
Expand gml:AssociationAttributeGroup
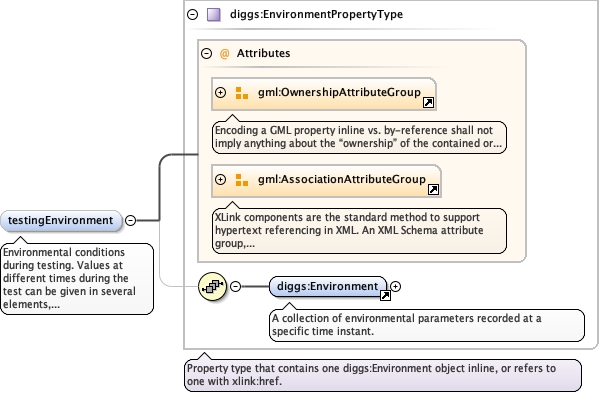(x=220, y=179)
